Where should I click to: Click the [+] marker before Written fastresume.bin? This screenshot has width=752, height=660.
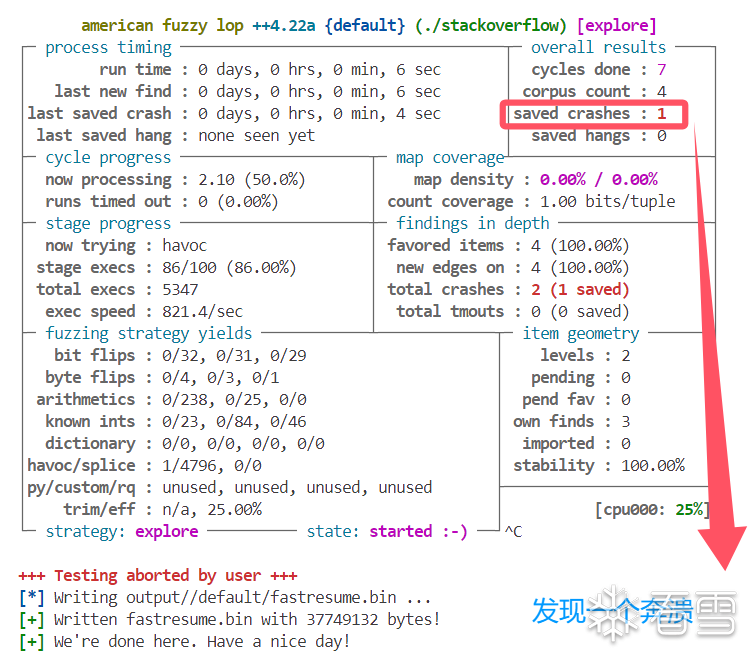[x=32, y=620]
